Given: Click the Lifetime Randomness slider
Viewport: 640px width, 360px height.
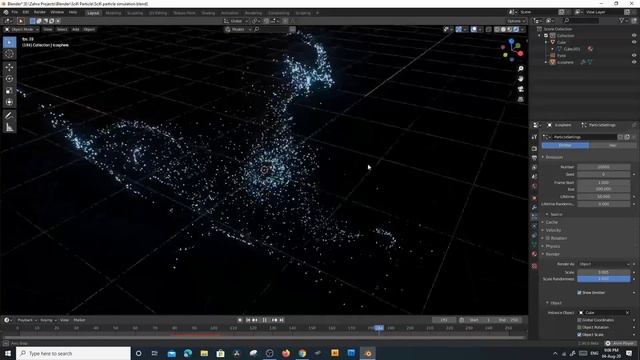Looking at the screenshot, I should click(x=604, y=204).
